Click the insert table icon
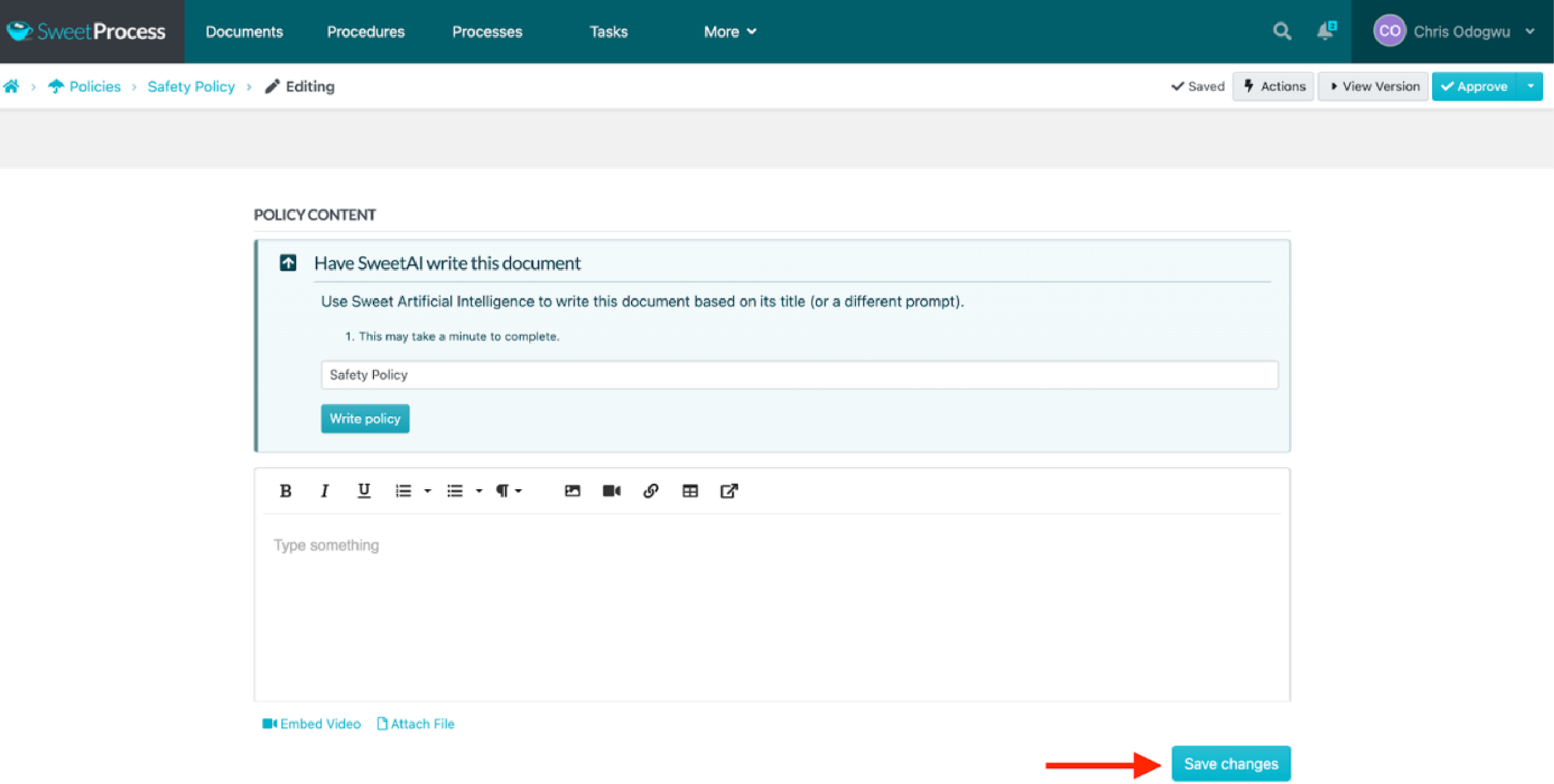The width and height of the screenshot is (1554, 784). [691, 491]
